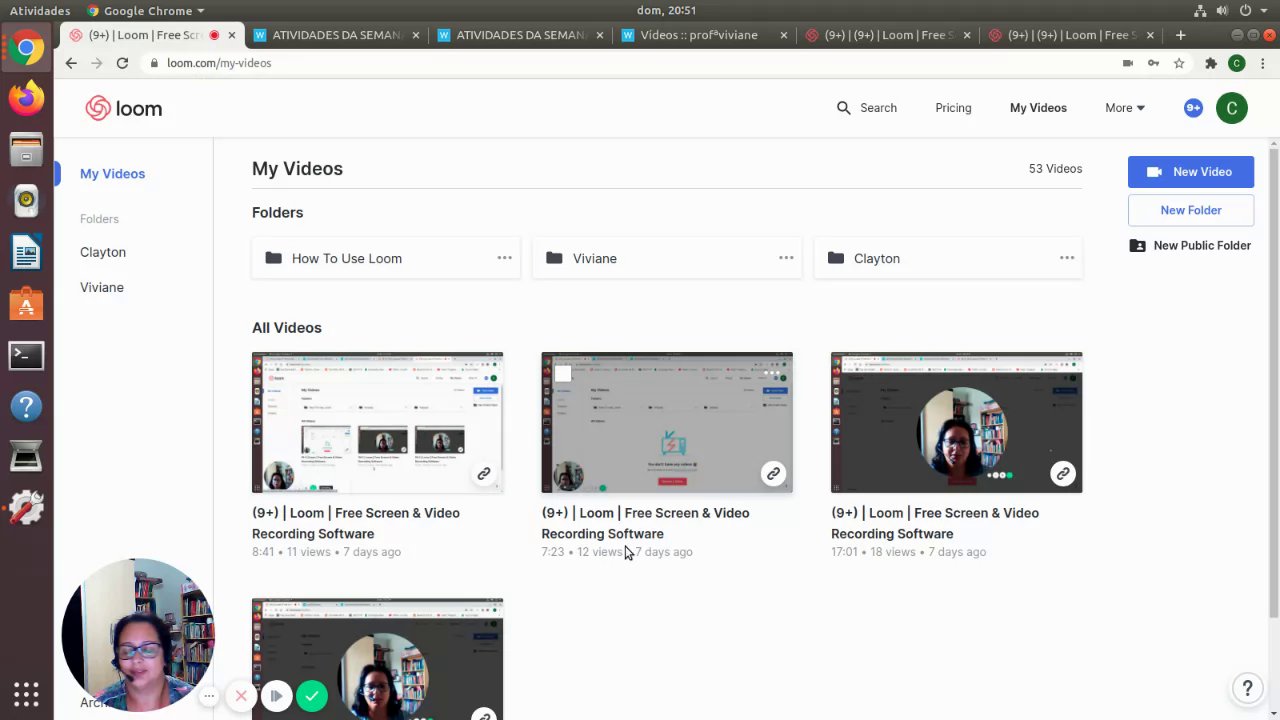Copy link of the 17:01 video

1063,474
